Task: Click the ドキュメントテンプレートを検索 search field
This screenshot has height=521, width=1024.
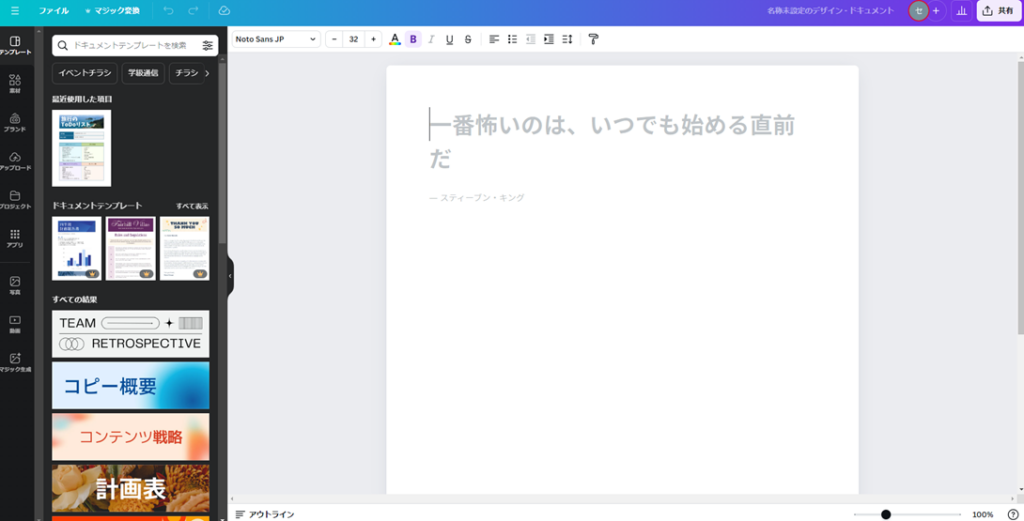Action: (x=128, y=45)
